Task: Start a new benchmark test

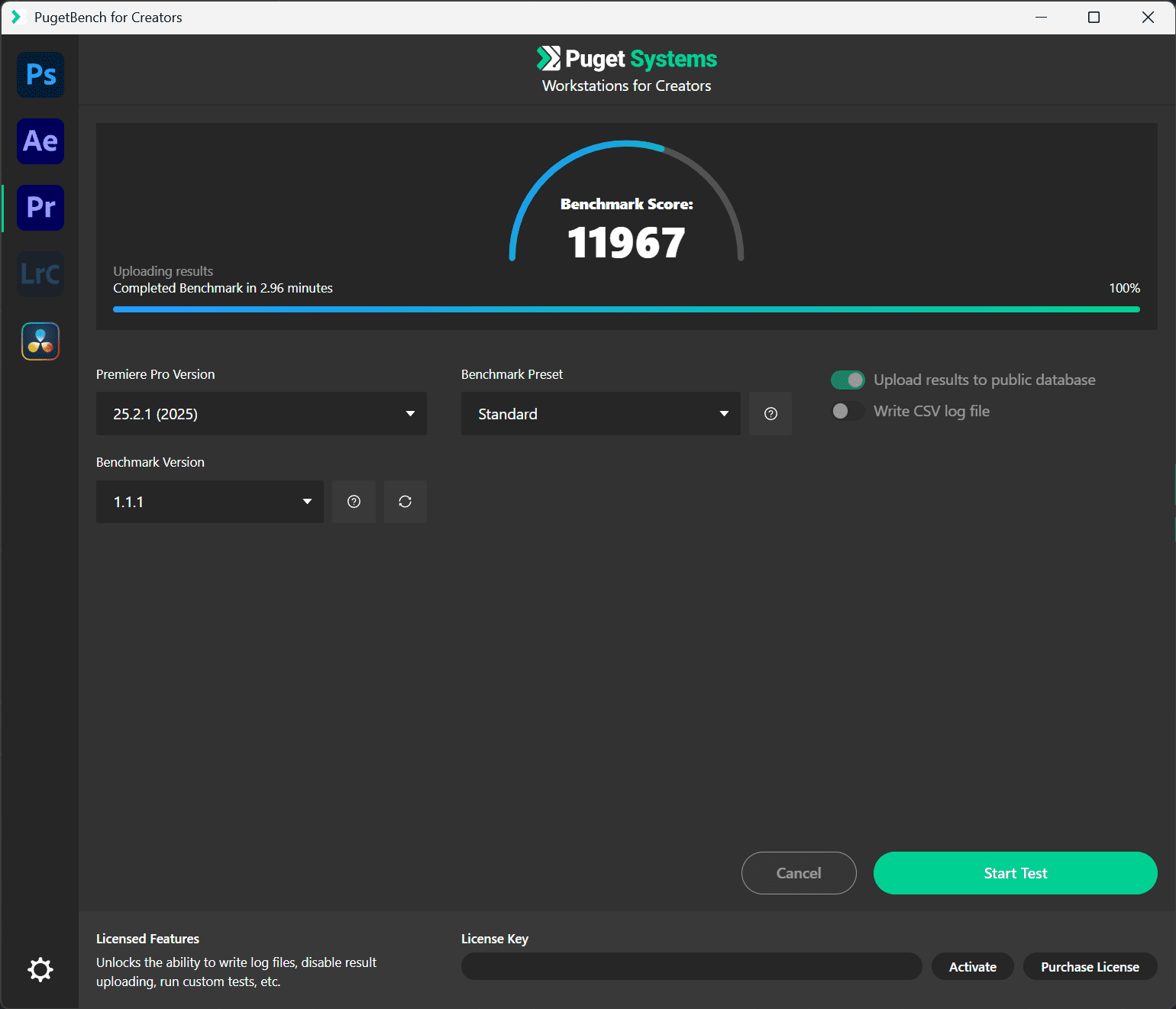Action: (1015, 873)
